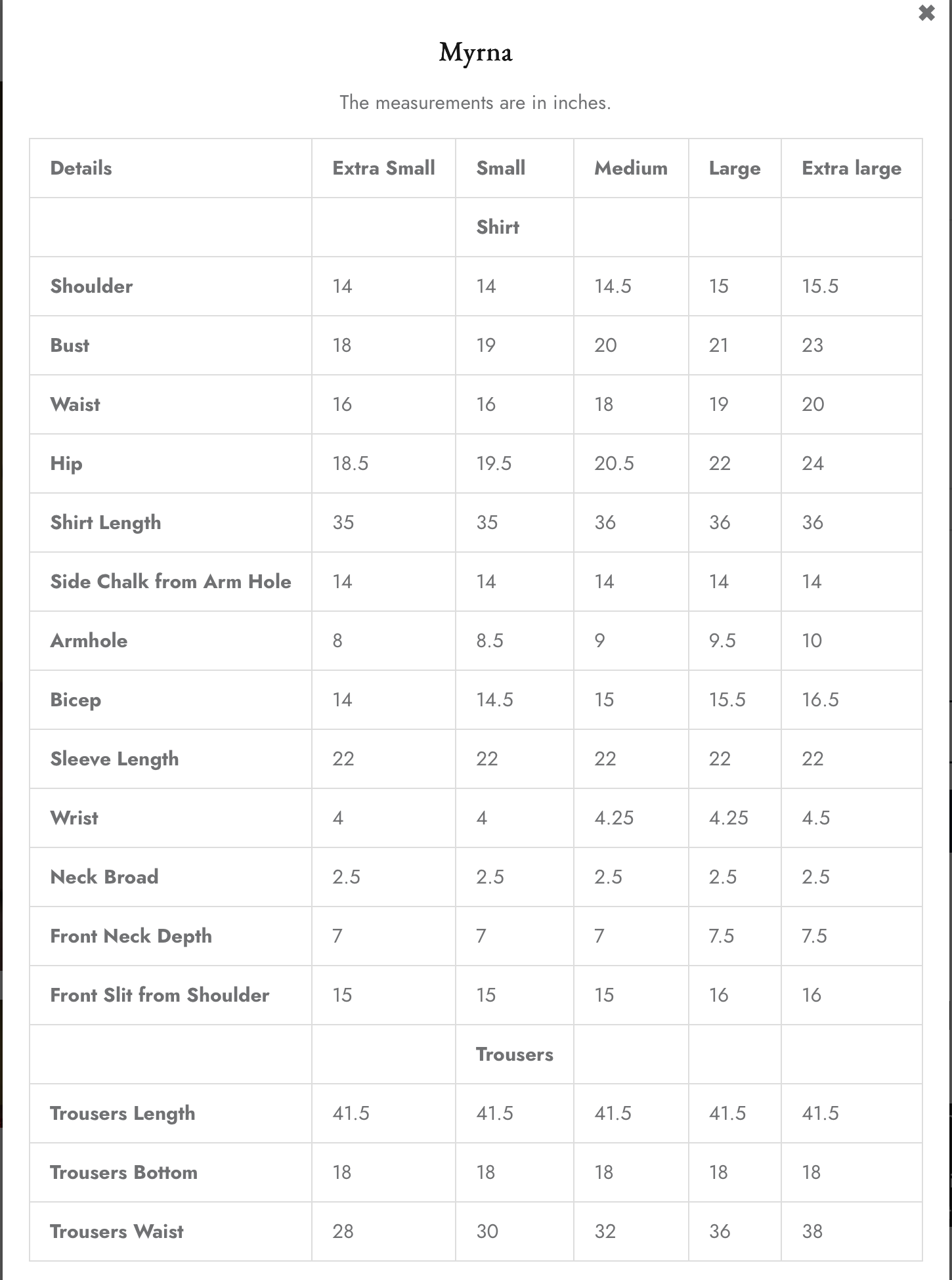The height and width of the screenshot is (1280, 952).
Task: Click the Side Chalk from Arm Hole label
Action: [171, 582]
